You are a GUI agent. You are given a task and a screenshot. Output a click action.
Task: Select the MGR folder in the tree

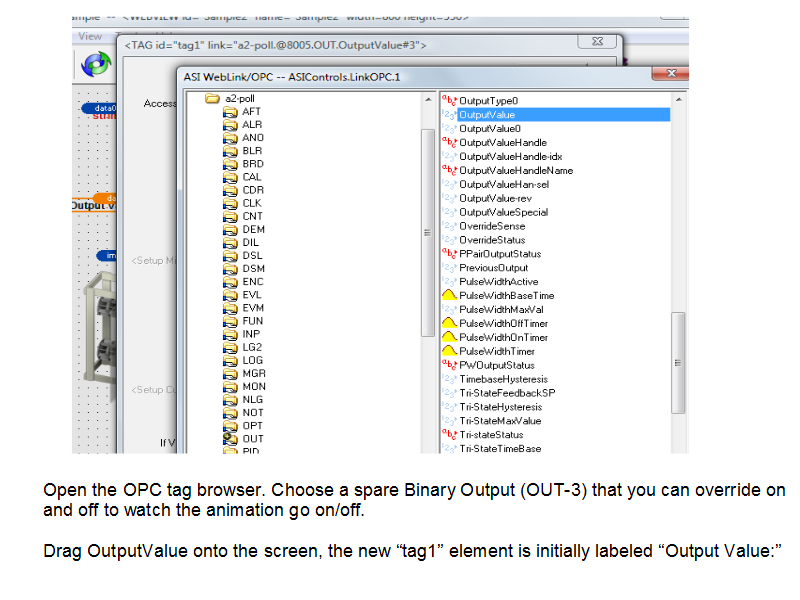pyautogui.click(x=254, y=373)
